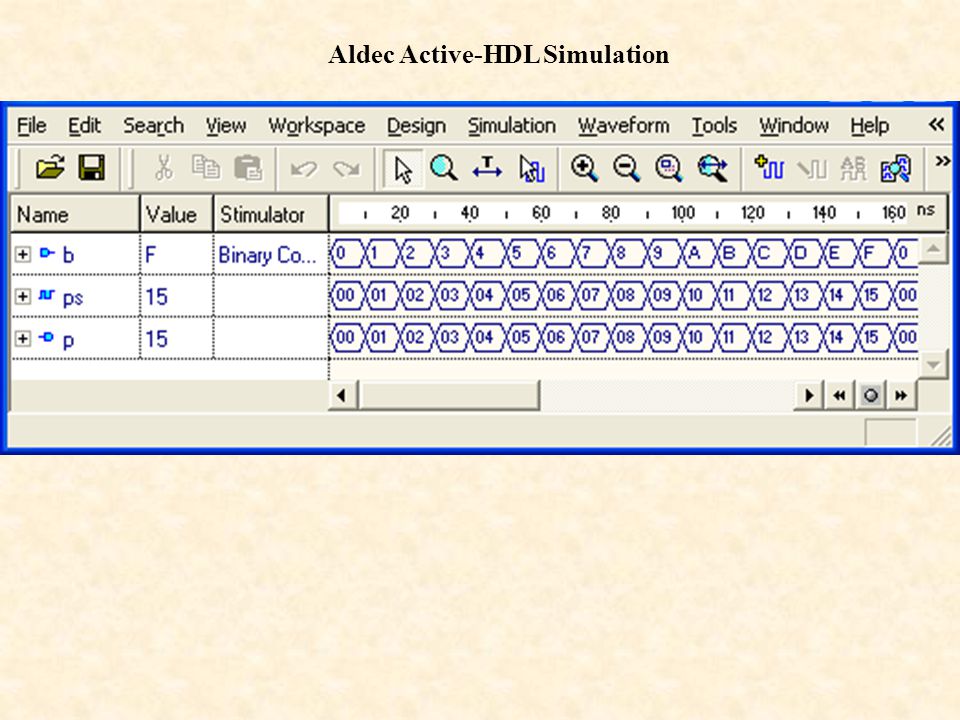Click the Value column header
The width and height of the screenshot is (960, 720).
coord(177,214)
